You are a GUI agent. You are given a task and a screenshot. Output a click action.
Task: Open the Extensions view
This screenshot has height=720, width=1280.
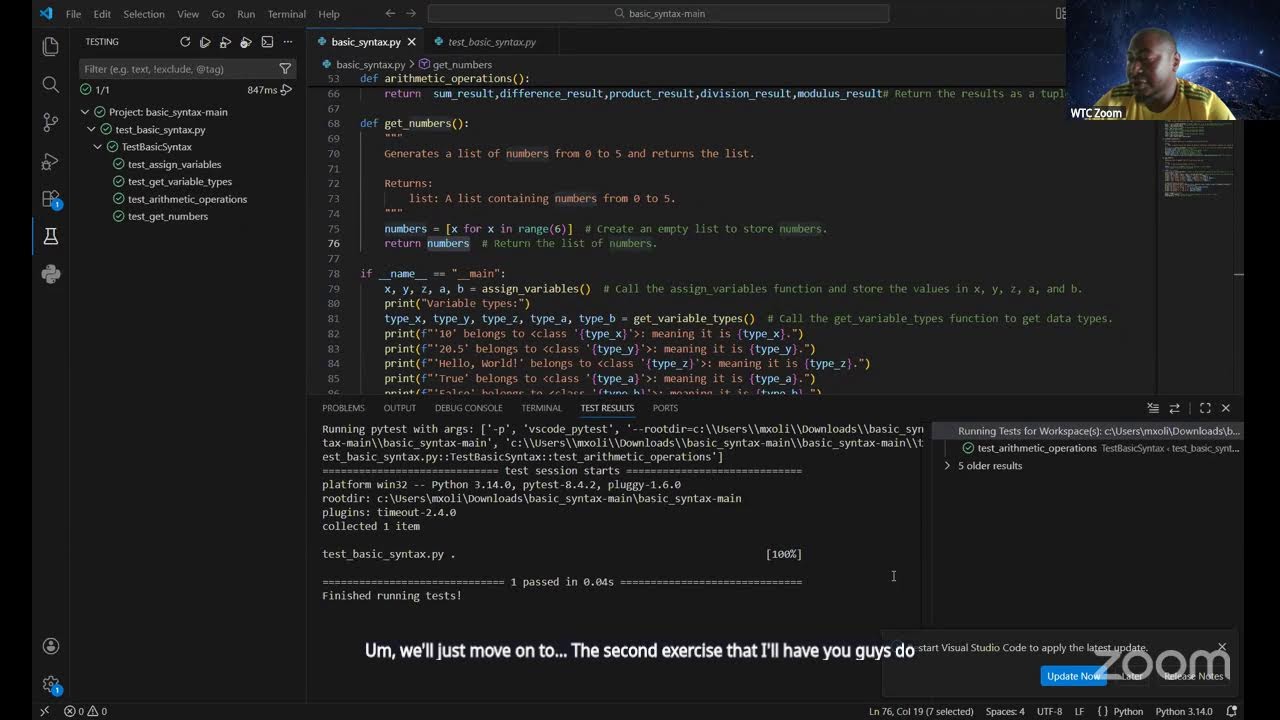coord(51,198)
